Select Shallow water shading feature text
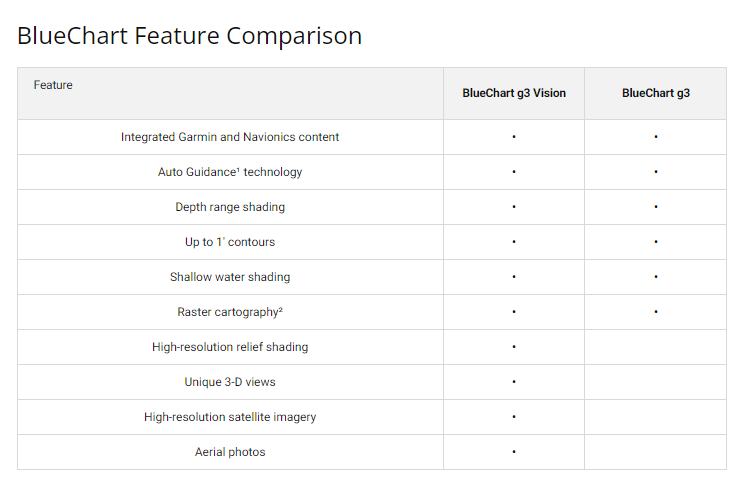The image size is (747, 481). 230,277
